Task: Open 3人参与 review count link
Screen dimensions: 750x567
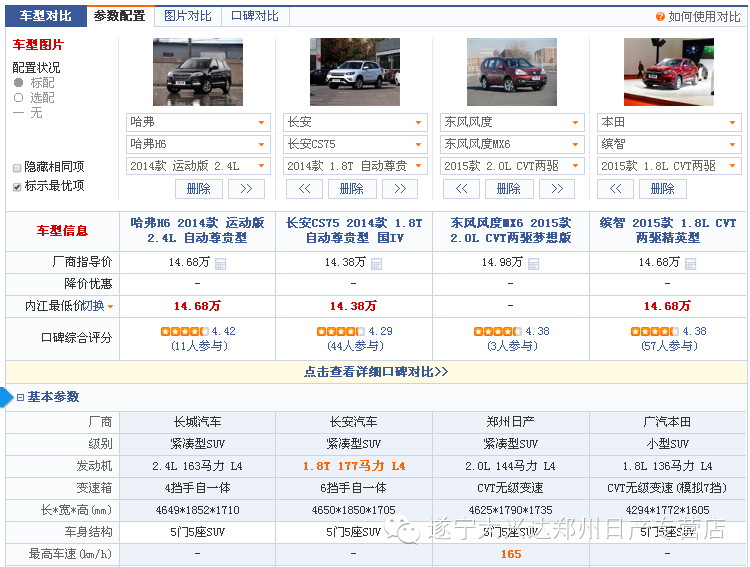Action: [x=512, y=346]
